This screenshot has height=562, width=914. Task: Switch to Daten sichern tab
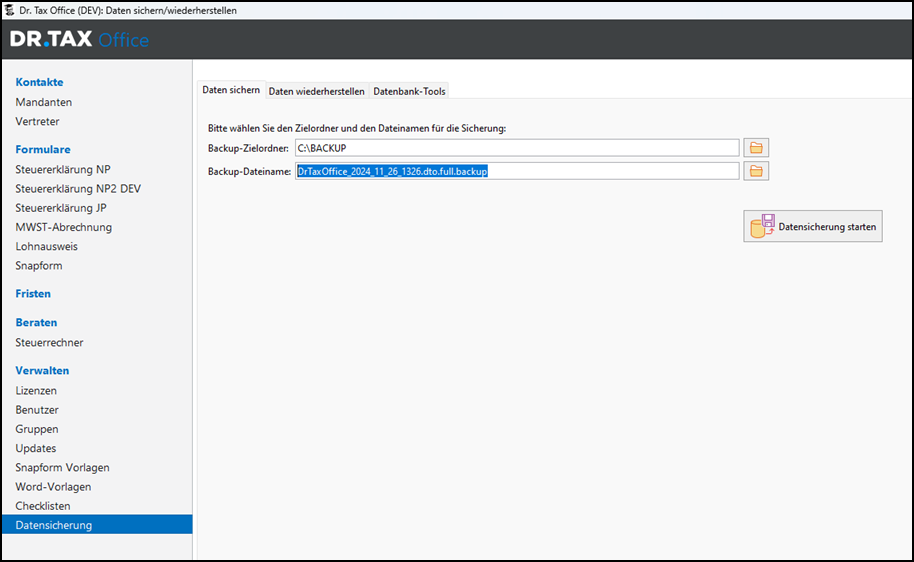[x=231, y=90]
